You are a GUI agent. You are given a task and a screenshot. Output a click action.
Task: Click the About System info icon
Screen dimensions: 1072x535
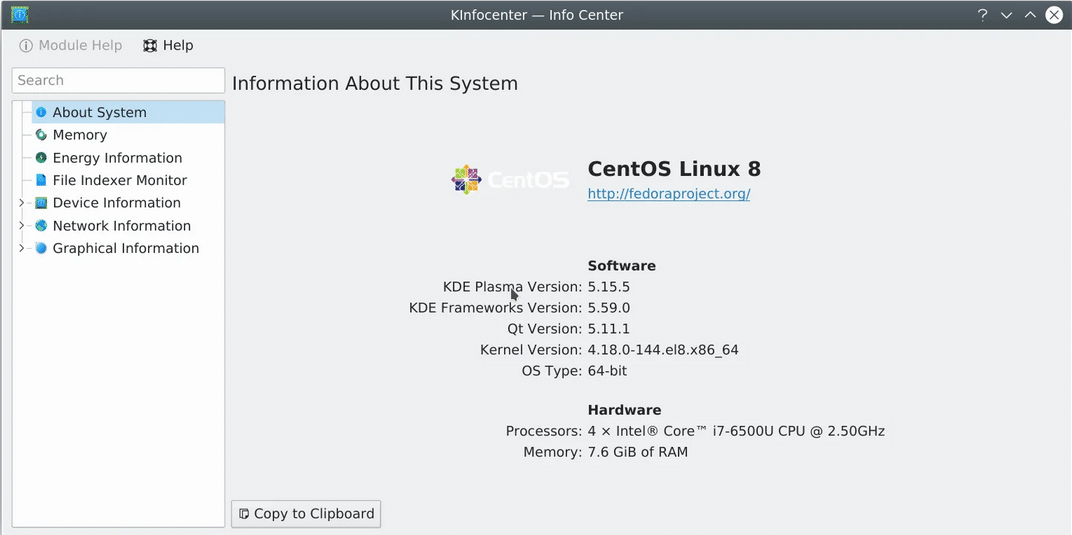(41, 112)
